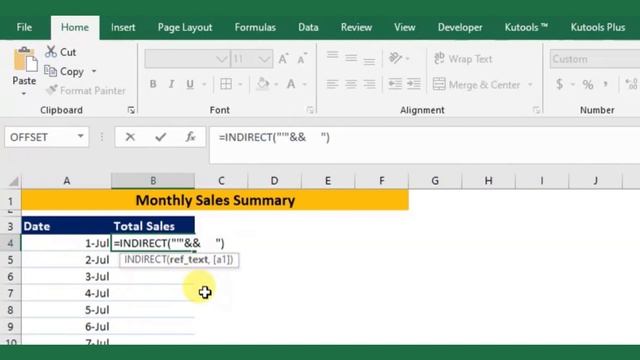640x360 pixels.
Task: Cancel the formula entry with X
Action: click(130, 137)
